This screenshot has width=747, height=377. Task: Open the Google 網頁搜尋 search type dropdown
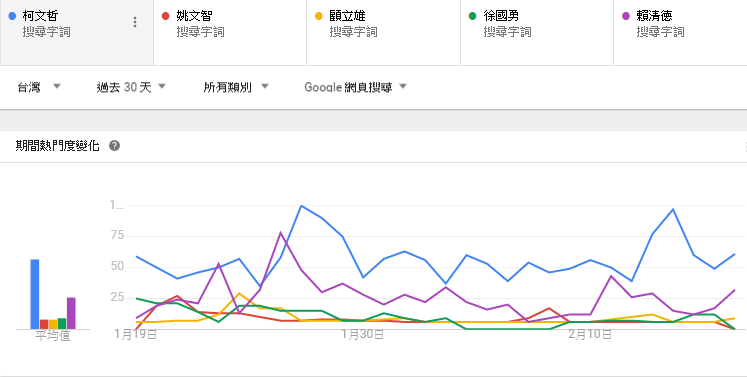(x=356, y=87)
